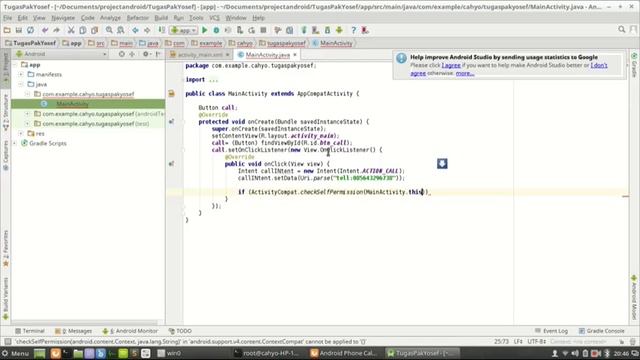
Task: Click the Make Project icon
Action: [x=162, y=30]
